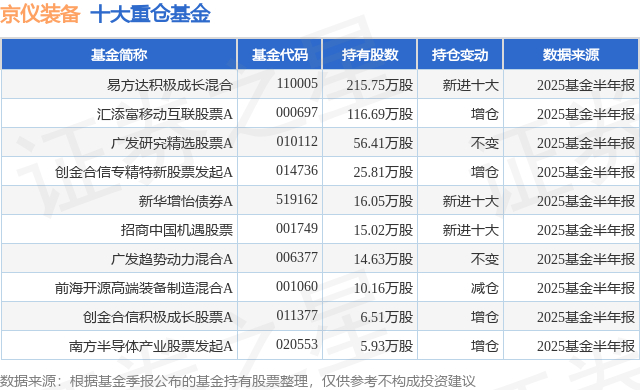Click fund code 519162
The height and width of the screenshot is (390, 640).
297,199
